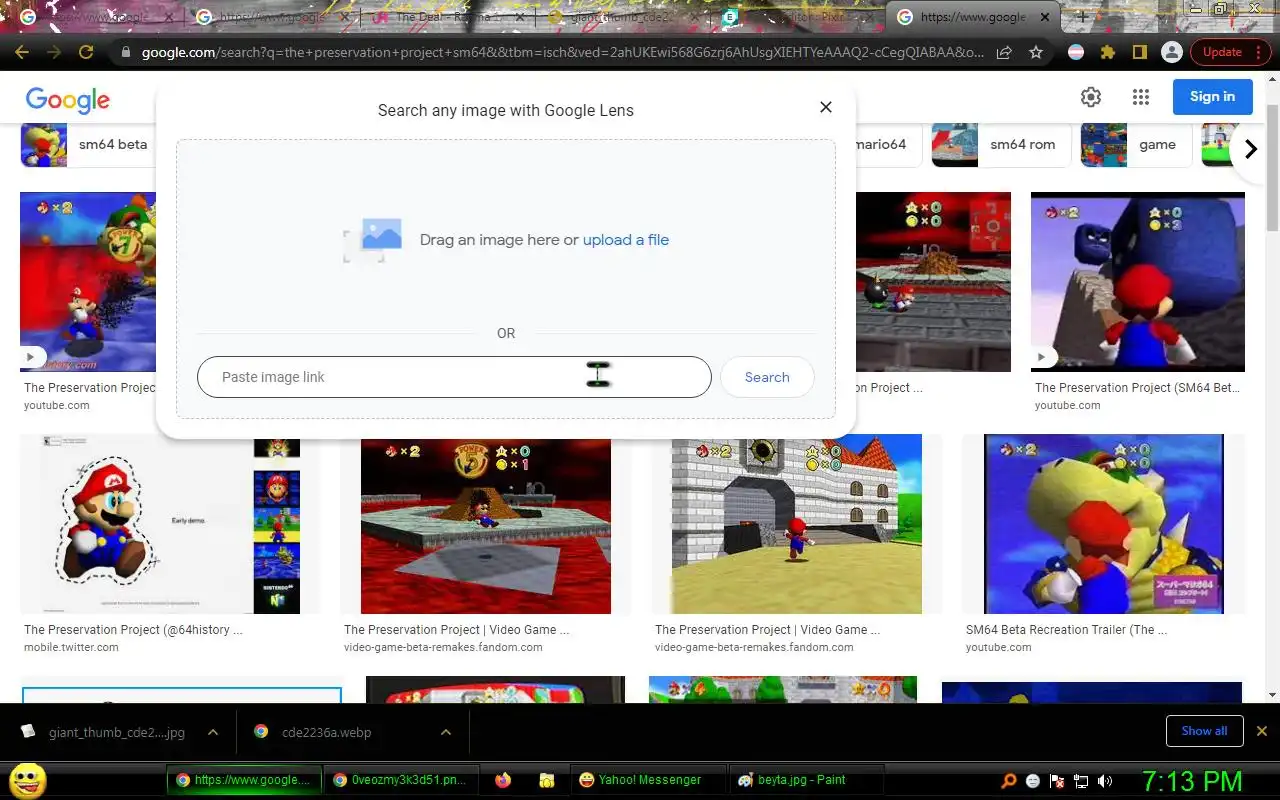
Task: Show more filter chips with right arrow
Action: [1250, 149]
